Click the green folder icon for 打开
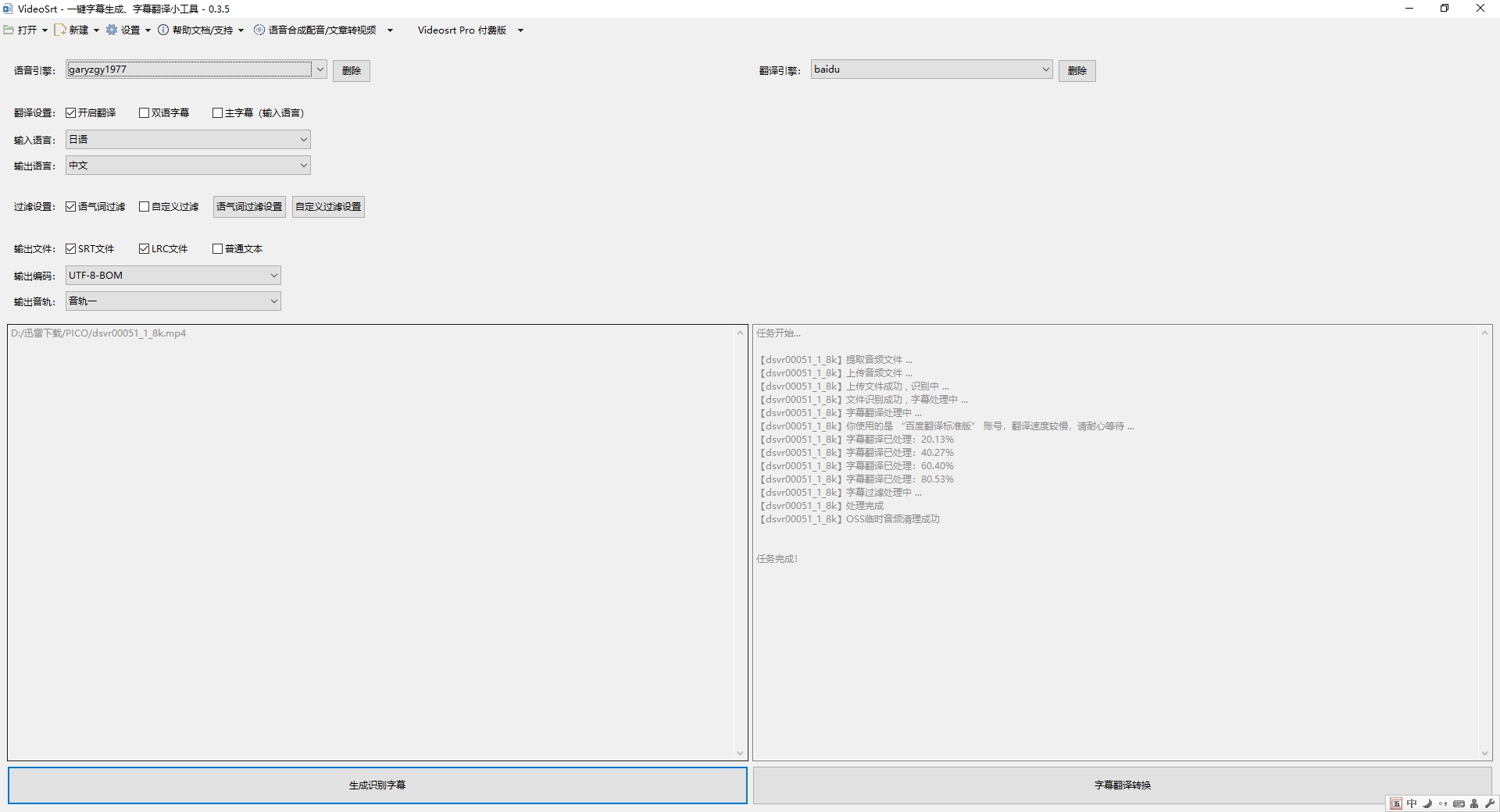This screenshot has height=812, width=1500. click(x=9, y=30)
